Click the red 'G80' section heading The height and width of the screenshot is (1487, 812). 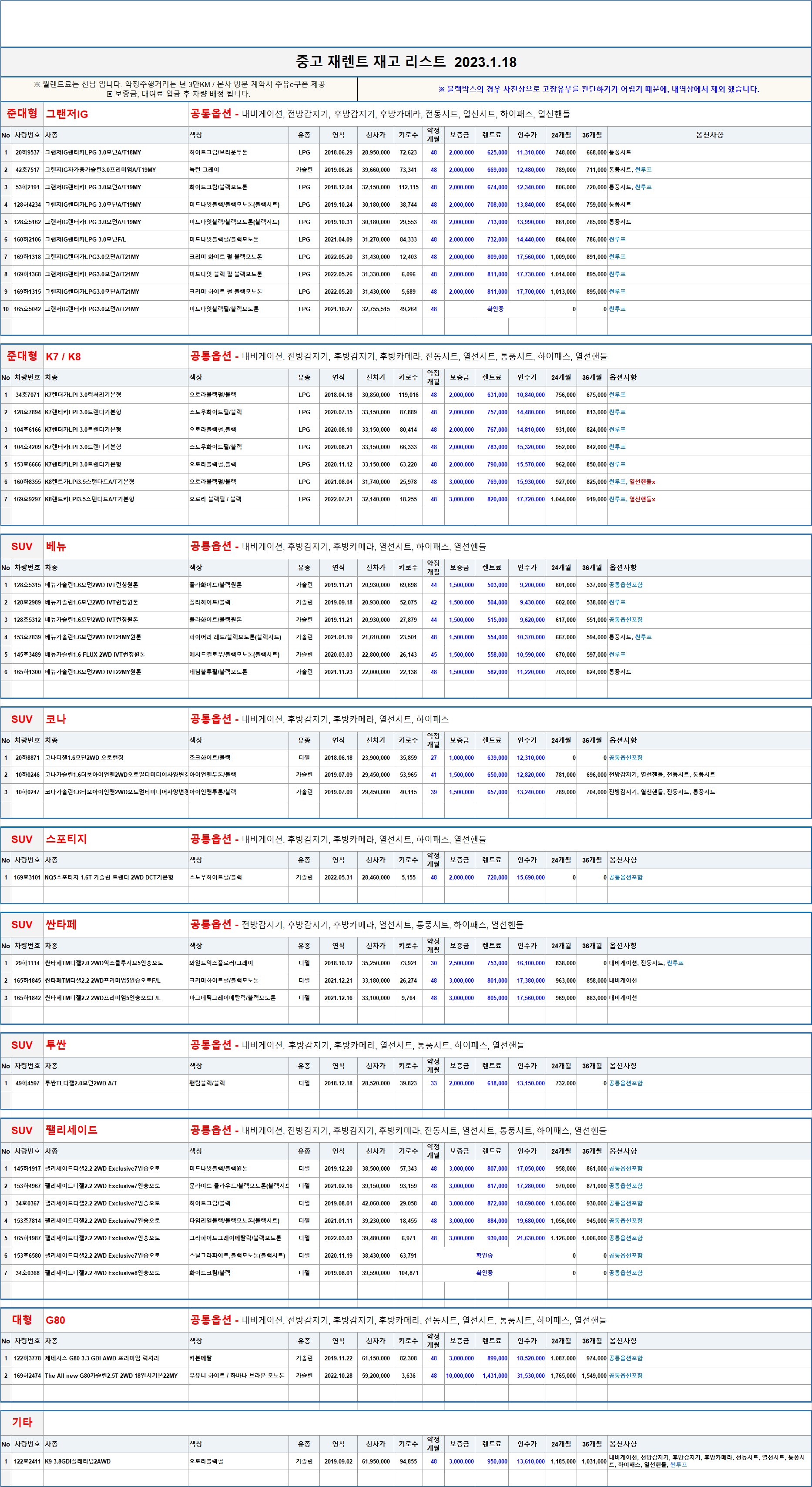tap(55, 1319)
